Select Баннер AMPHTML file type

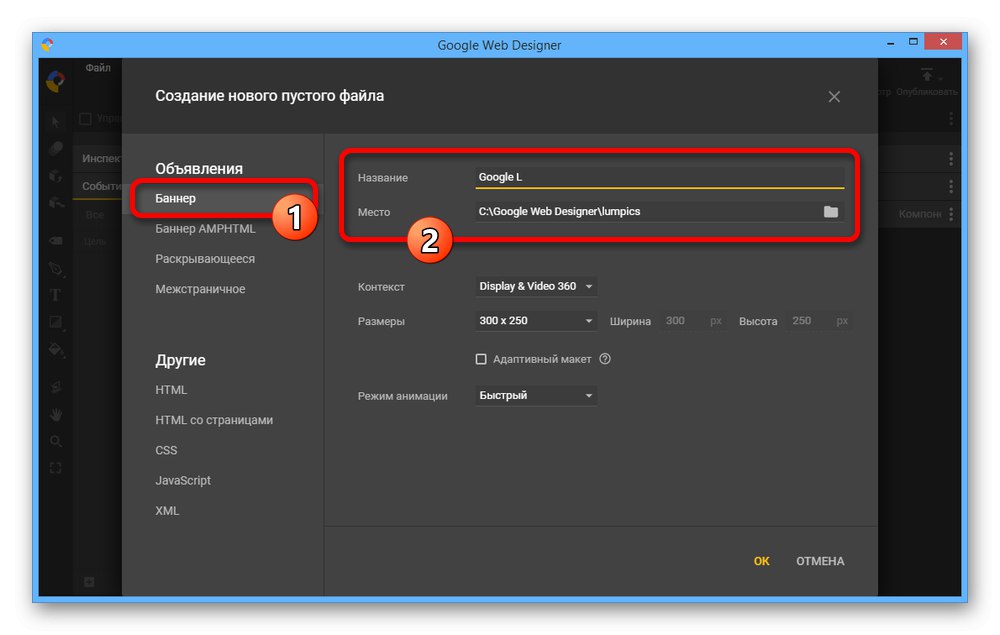pos(205,228)
